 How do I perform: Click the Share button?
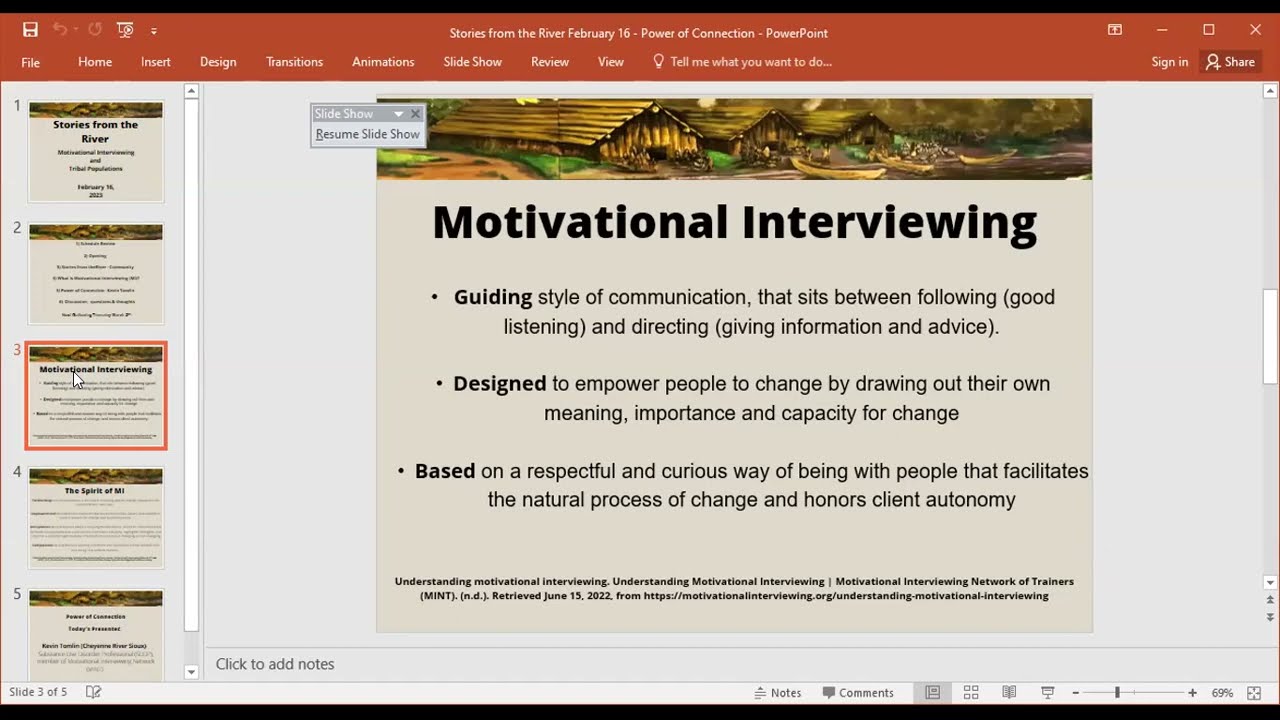click(1230, 62)
